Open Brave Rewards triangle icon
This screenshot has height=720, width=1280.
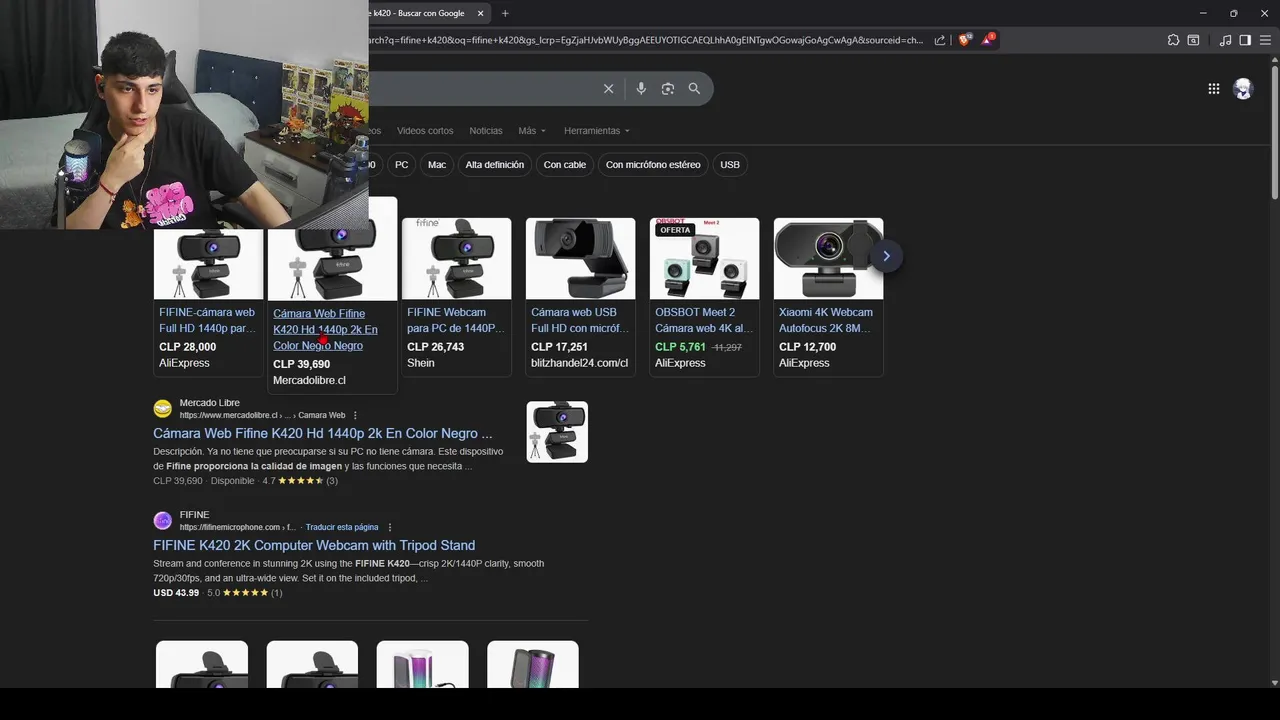tap(988, 40)
